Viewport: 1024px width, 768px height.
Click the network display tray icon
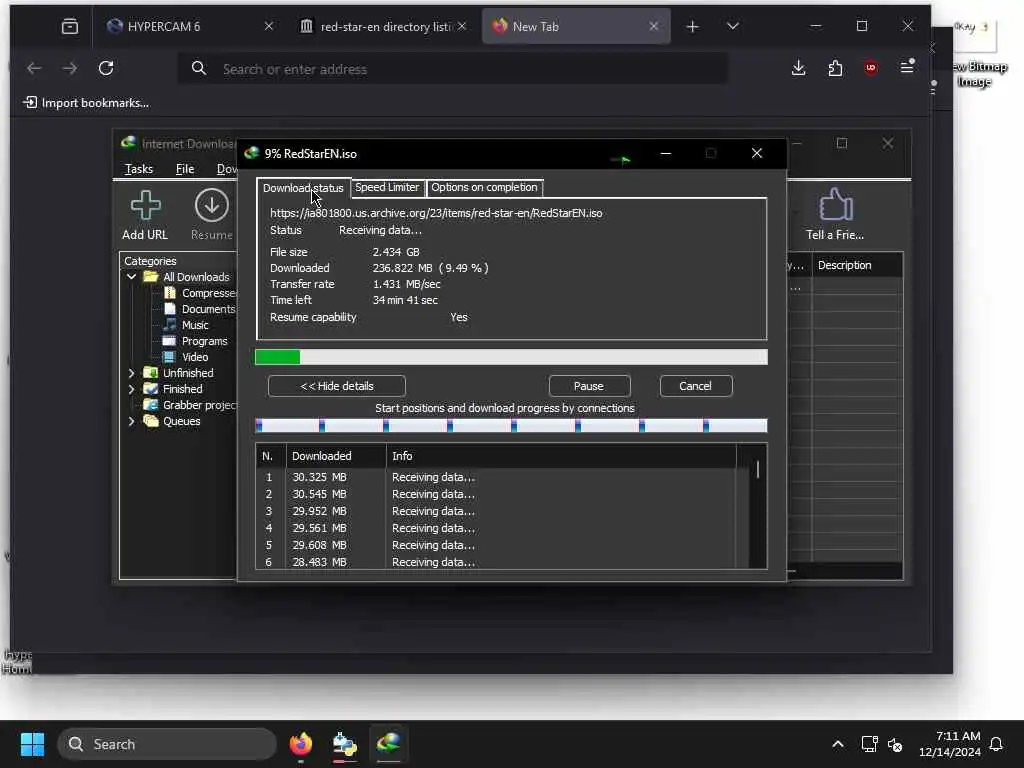(869, 744)
